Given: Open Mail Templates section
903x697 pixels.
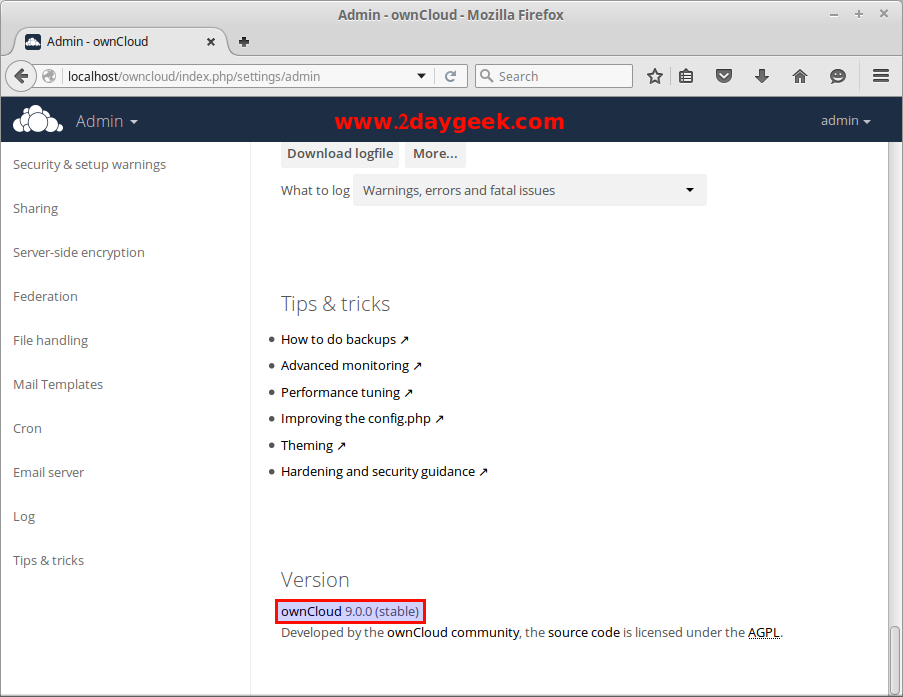Looking at the screenshot, I should click(58, 384).
